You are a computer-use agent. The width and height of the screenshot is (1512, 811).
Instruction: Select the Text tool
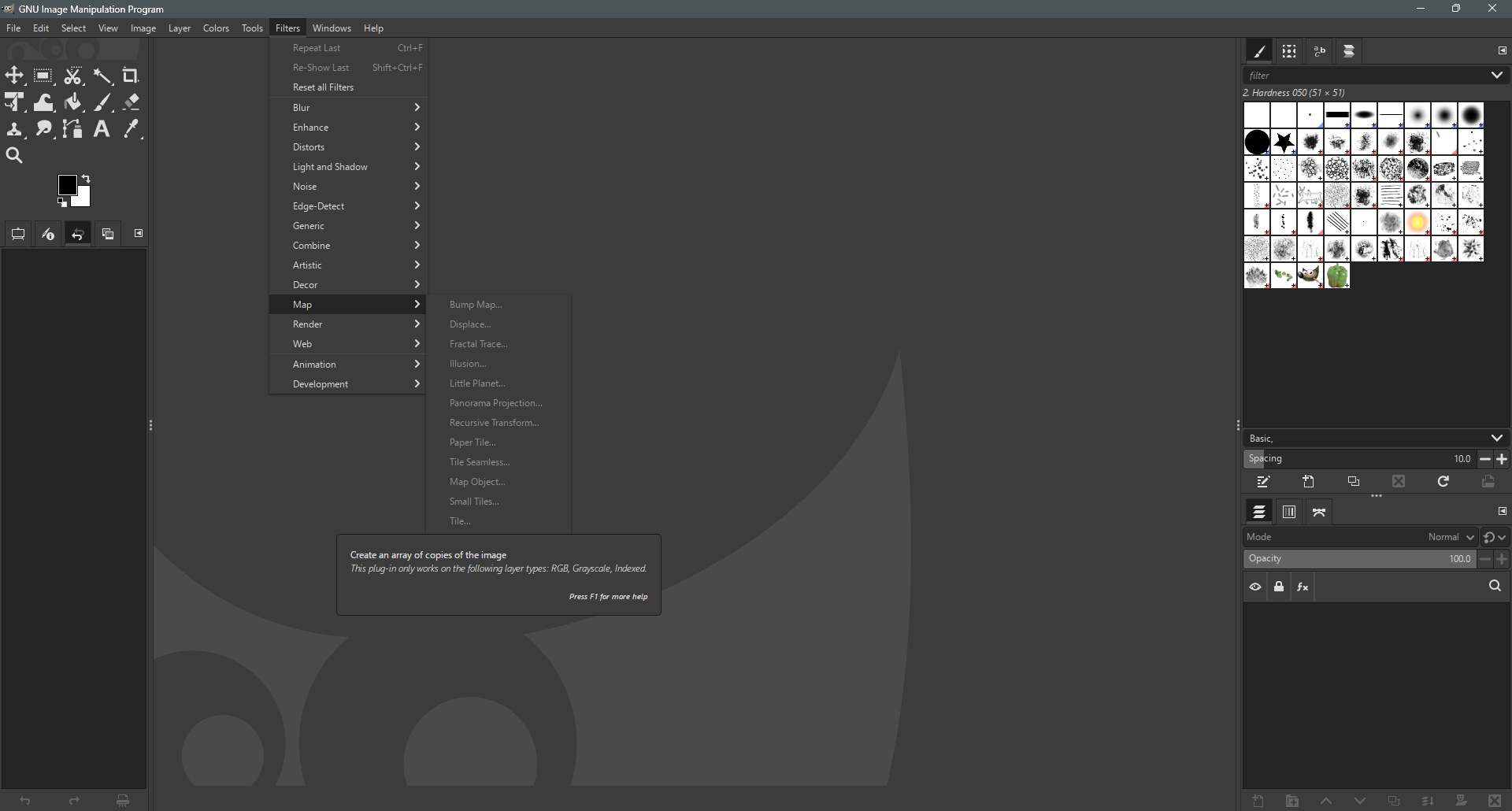click(x=102, y=129)
